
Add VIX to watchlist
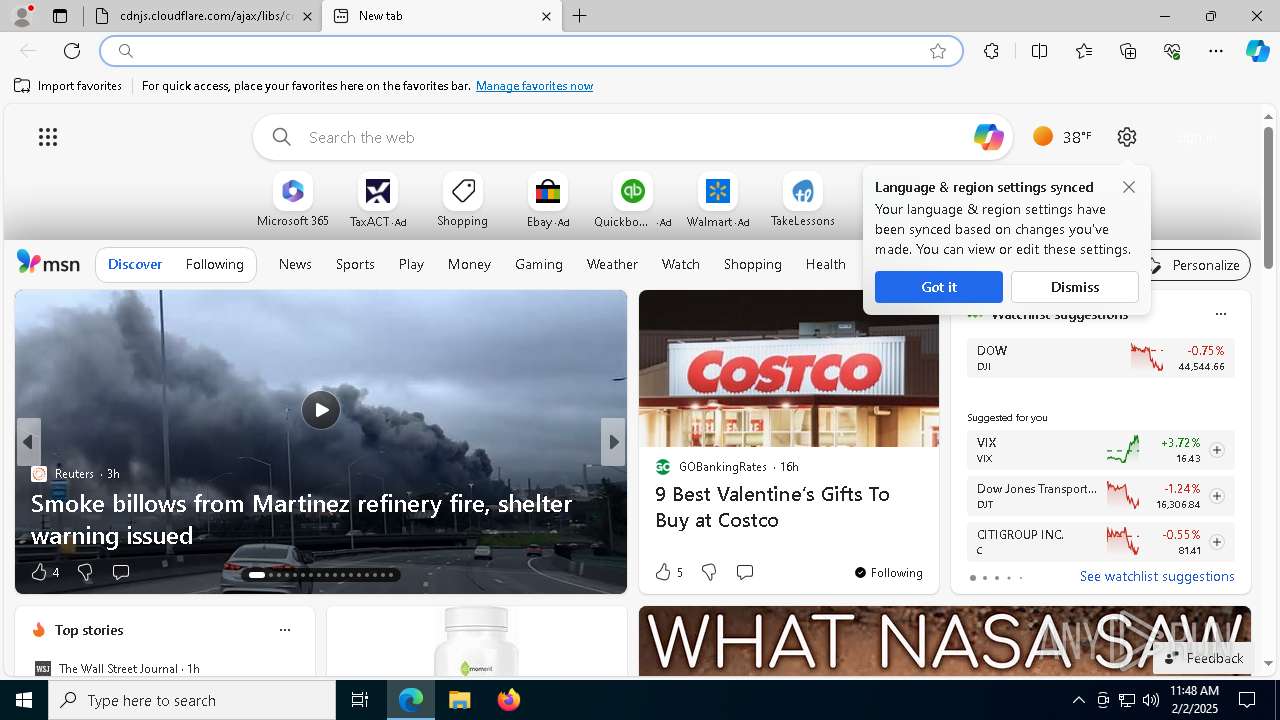pos(1217,450)
